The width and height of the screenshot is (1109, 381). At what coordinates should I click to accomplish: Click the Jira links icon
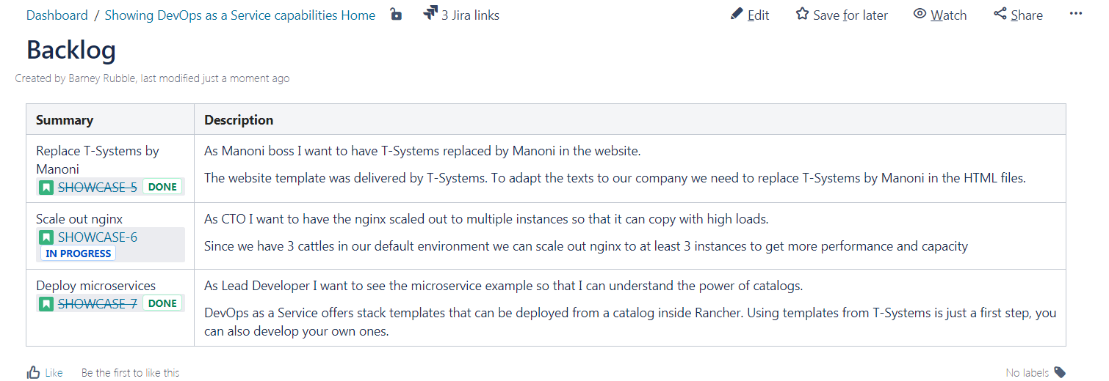(430, 13)
